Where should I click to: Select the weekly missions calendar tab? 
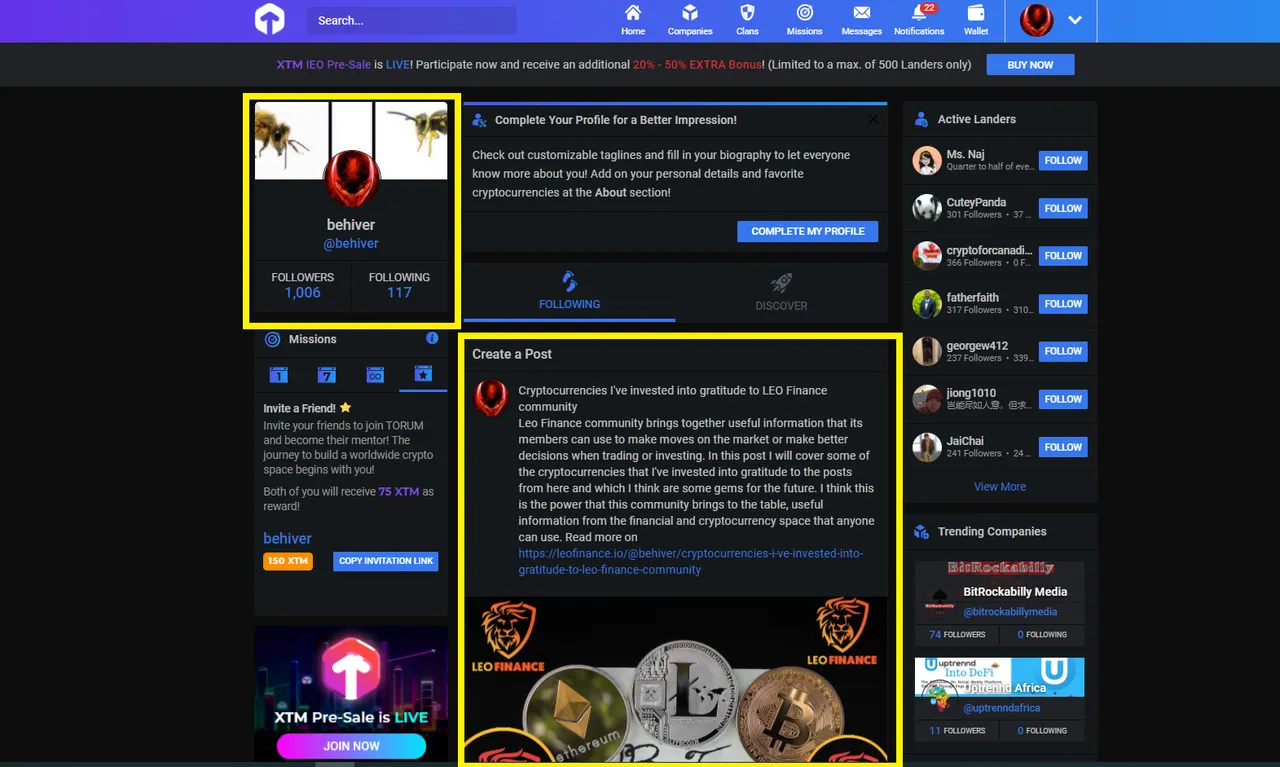tap(327, 375)
